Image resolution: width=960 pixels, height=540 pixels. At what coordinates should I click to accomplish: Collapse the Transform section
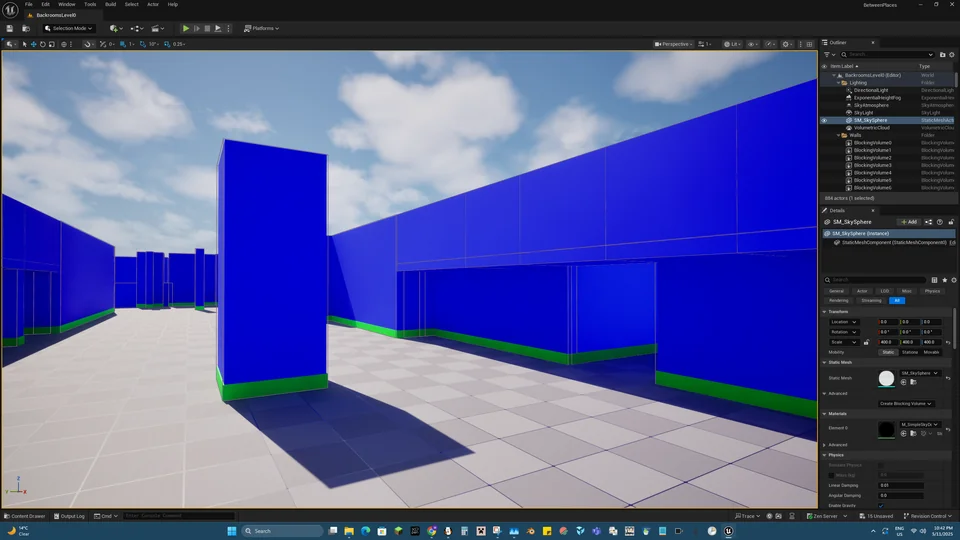[x=824, y=312]
